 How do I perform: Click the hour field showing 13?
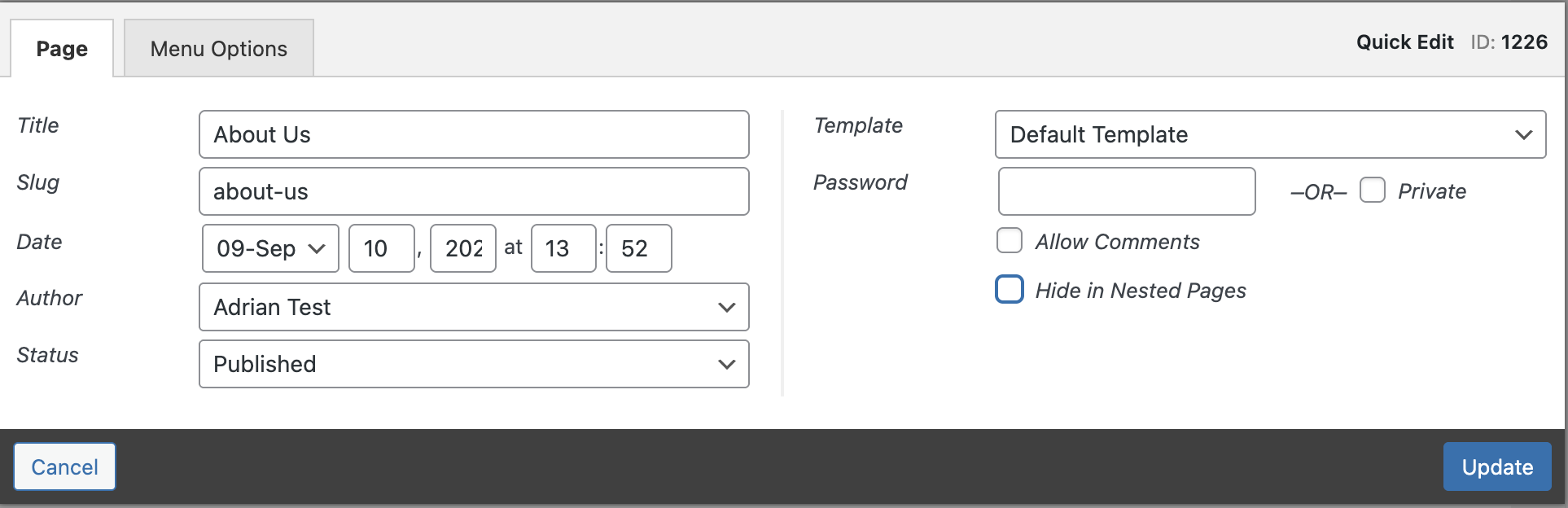pyautogui.click(x=563, y=248)
